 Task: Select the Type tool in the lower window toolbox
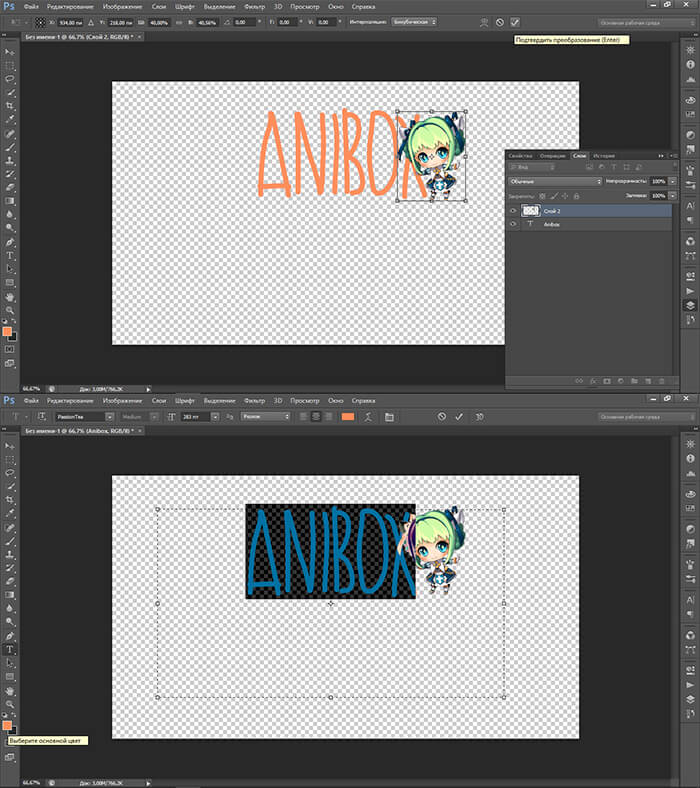(11, 650)
